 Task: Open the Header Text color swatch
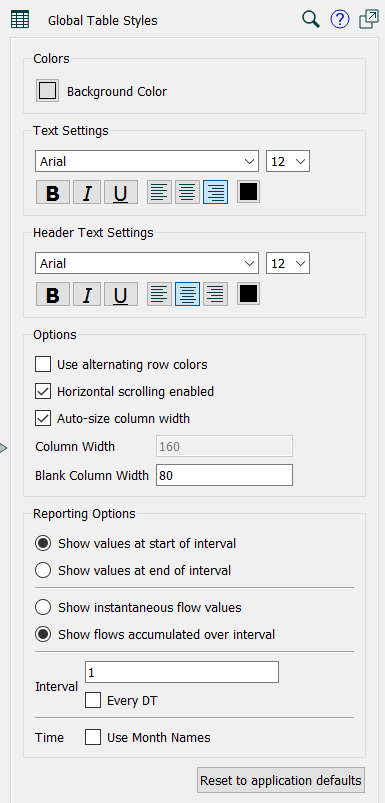click(248, 293)
